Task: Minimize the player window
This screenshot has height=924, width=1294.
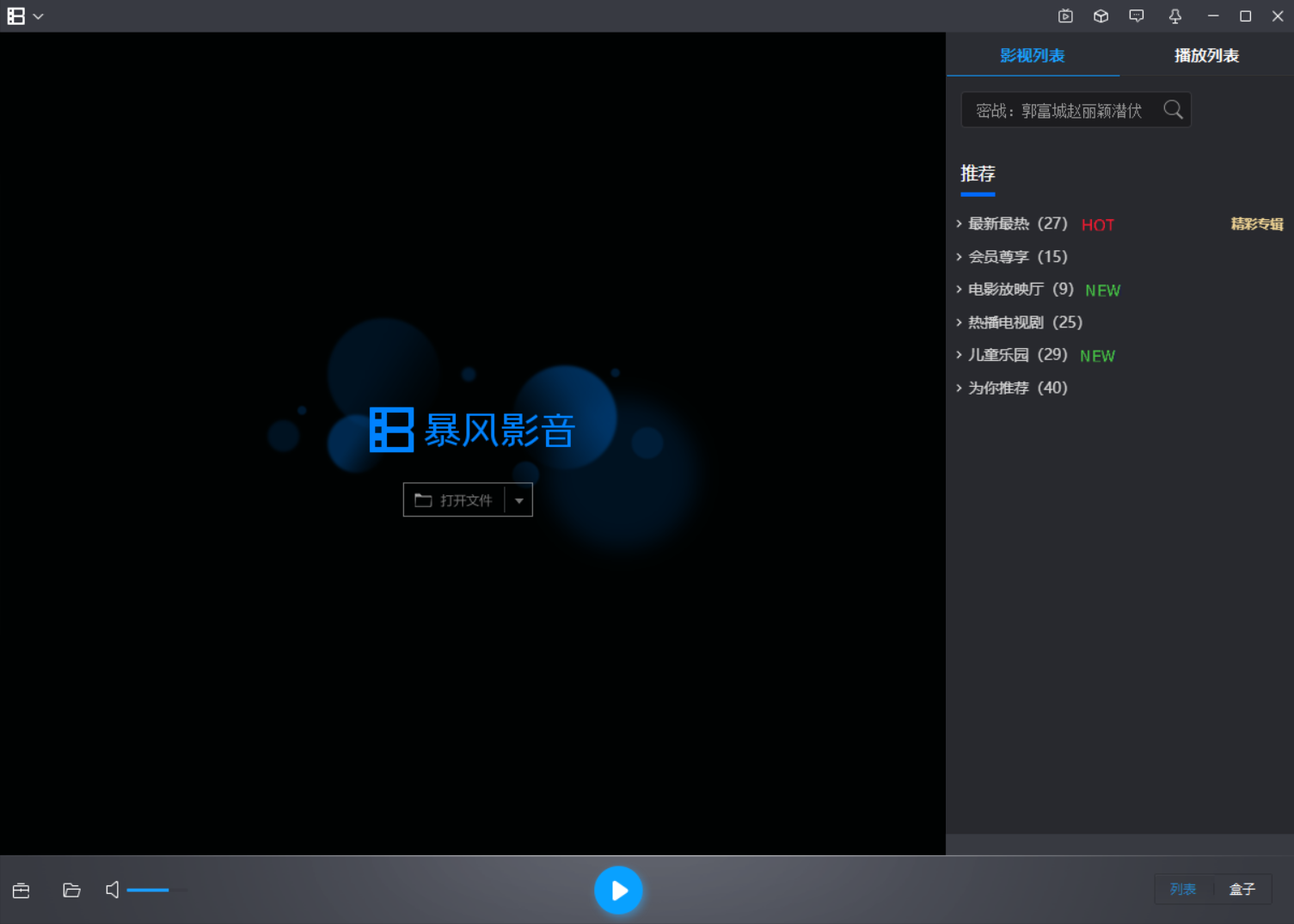Action: [x=1213, y=16]
